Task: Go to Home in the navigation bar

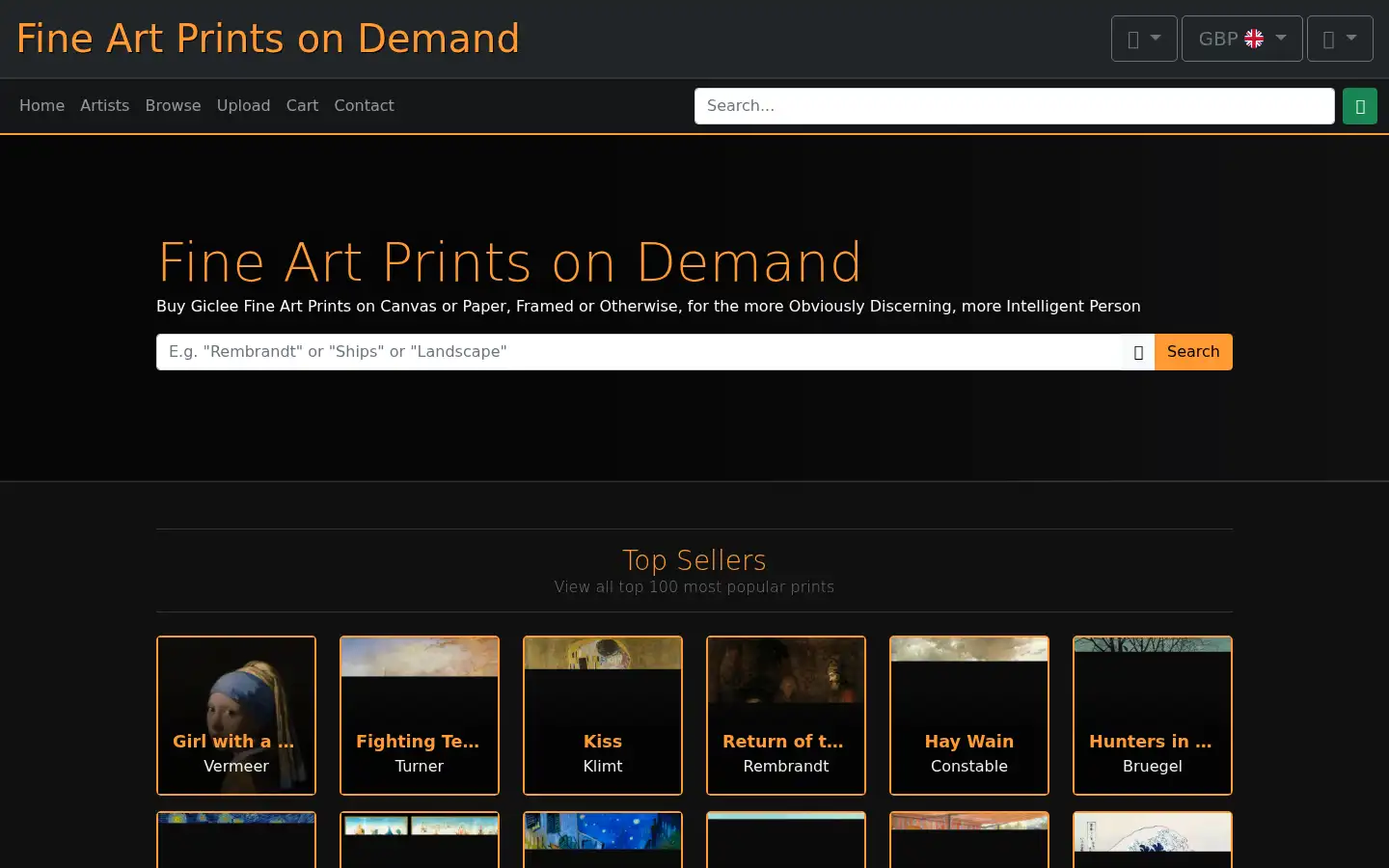Action: [41, 106]
